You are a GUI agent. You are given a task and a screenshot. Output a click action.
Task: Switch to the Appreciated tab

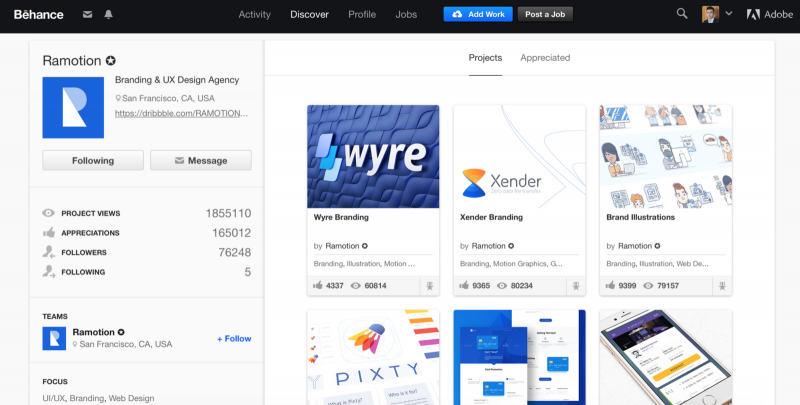click(x=545, y=58)
